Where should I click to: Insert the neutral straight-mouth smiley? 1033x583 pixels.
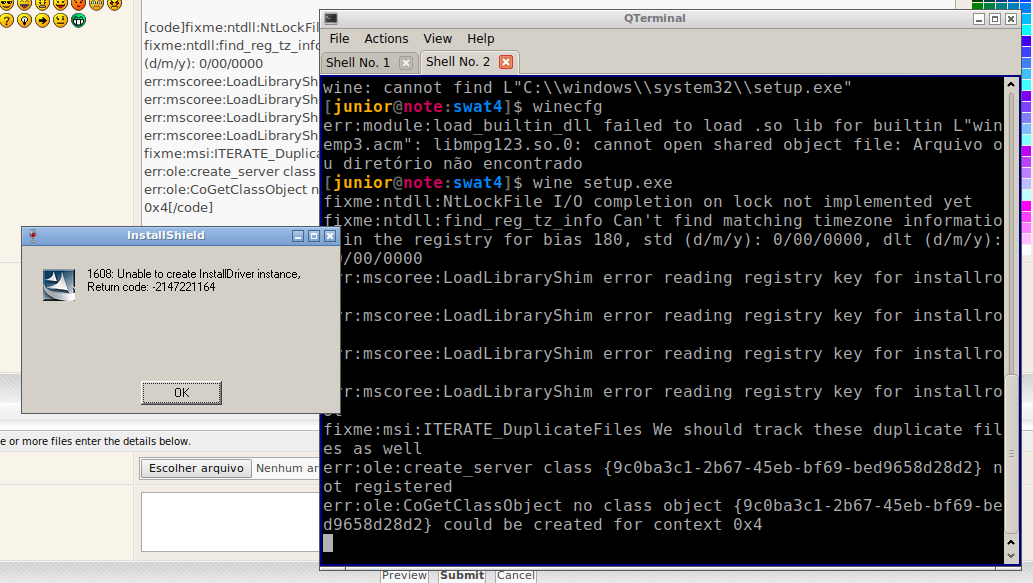point(60,20)
